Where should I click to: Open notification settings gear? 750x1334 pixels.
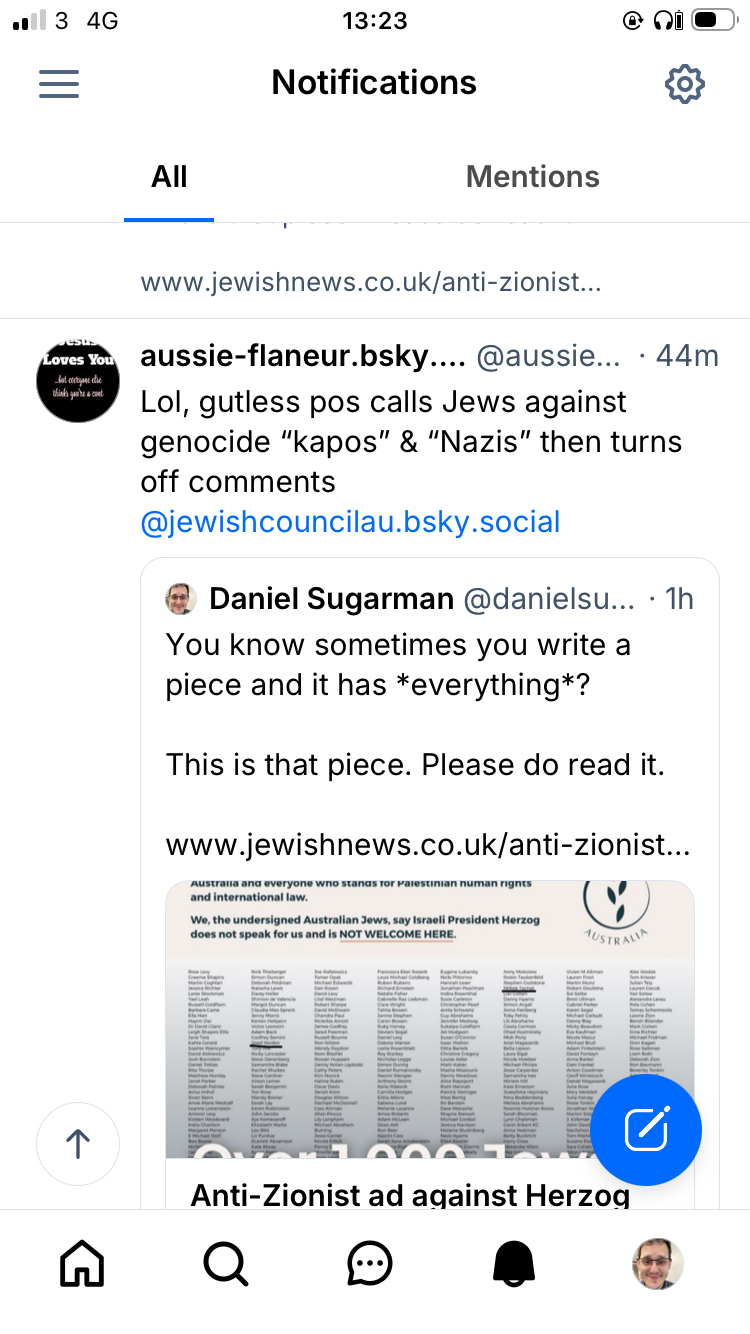(x=685, y=84)
